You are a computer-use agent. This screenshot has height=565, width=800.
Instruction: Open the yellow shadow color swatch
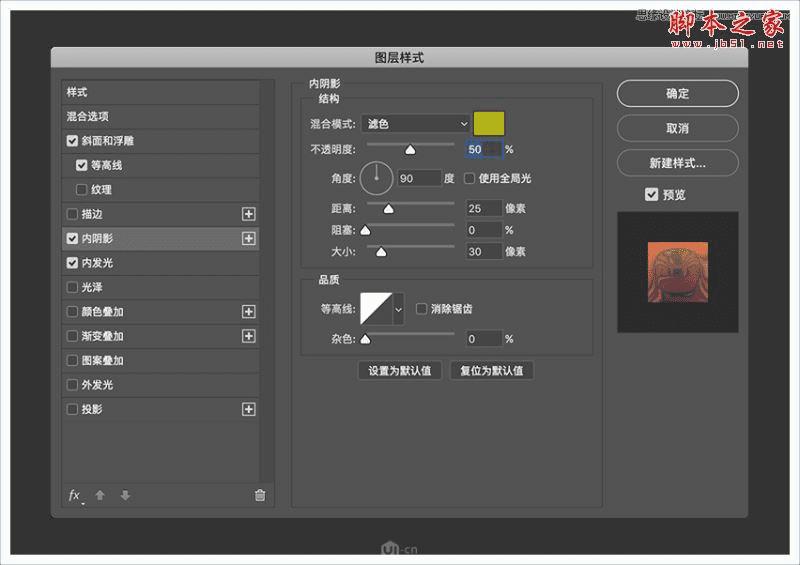[x=489, y=124]
